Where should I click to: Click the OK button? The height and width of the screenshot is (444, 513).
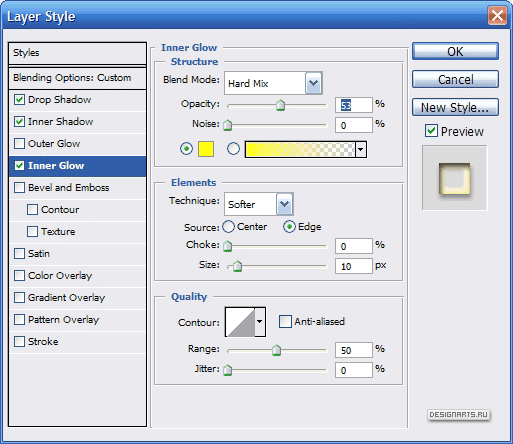pos(455,51)
